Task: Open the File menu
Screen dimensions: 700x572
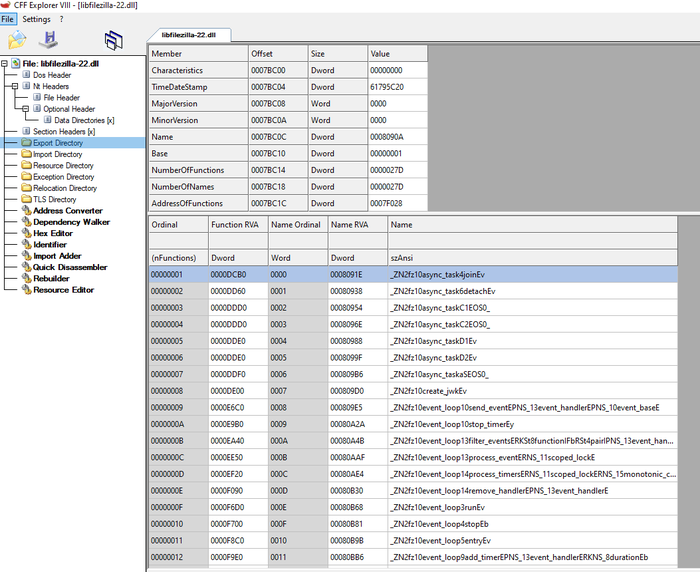Action: point(8,19)
